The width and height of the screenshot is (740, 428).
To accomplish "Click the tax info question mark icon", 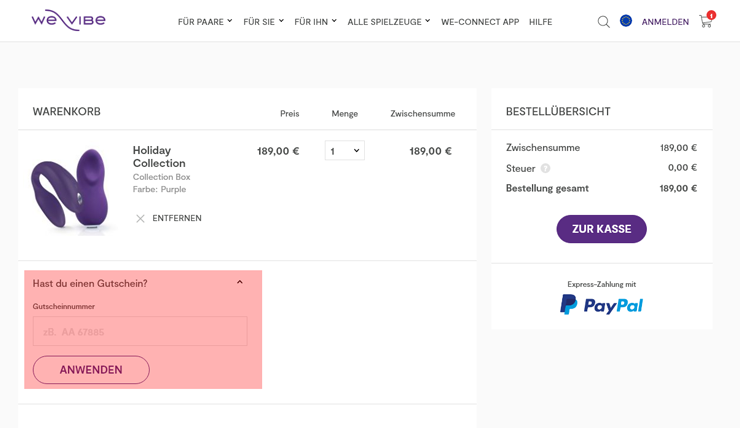I will (545, 168).
